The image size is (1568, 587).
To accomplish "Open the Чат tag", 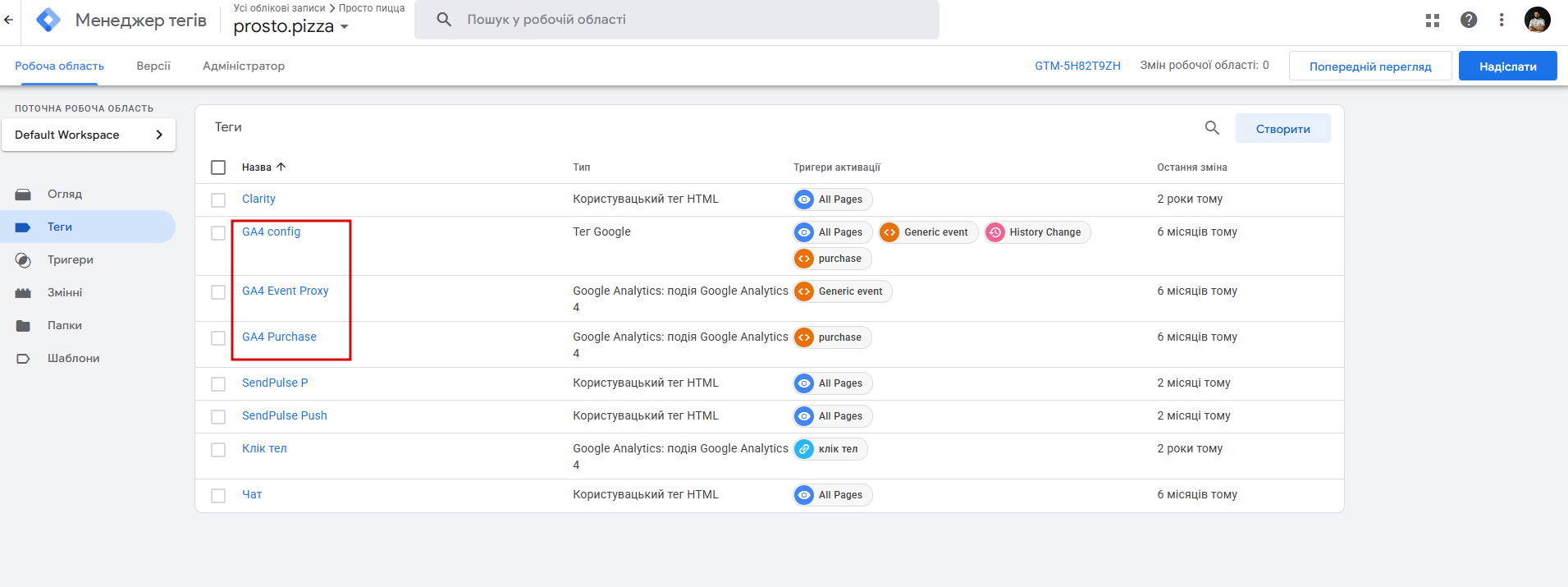I will pyautogui.click(x=252, y=494).
